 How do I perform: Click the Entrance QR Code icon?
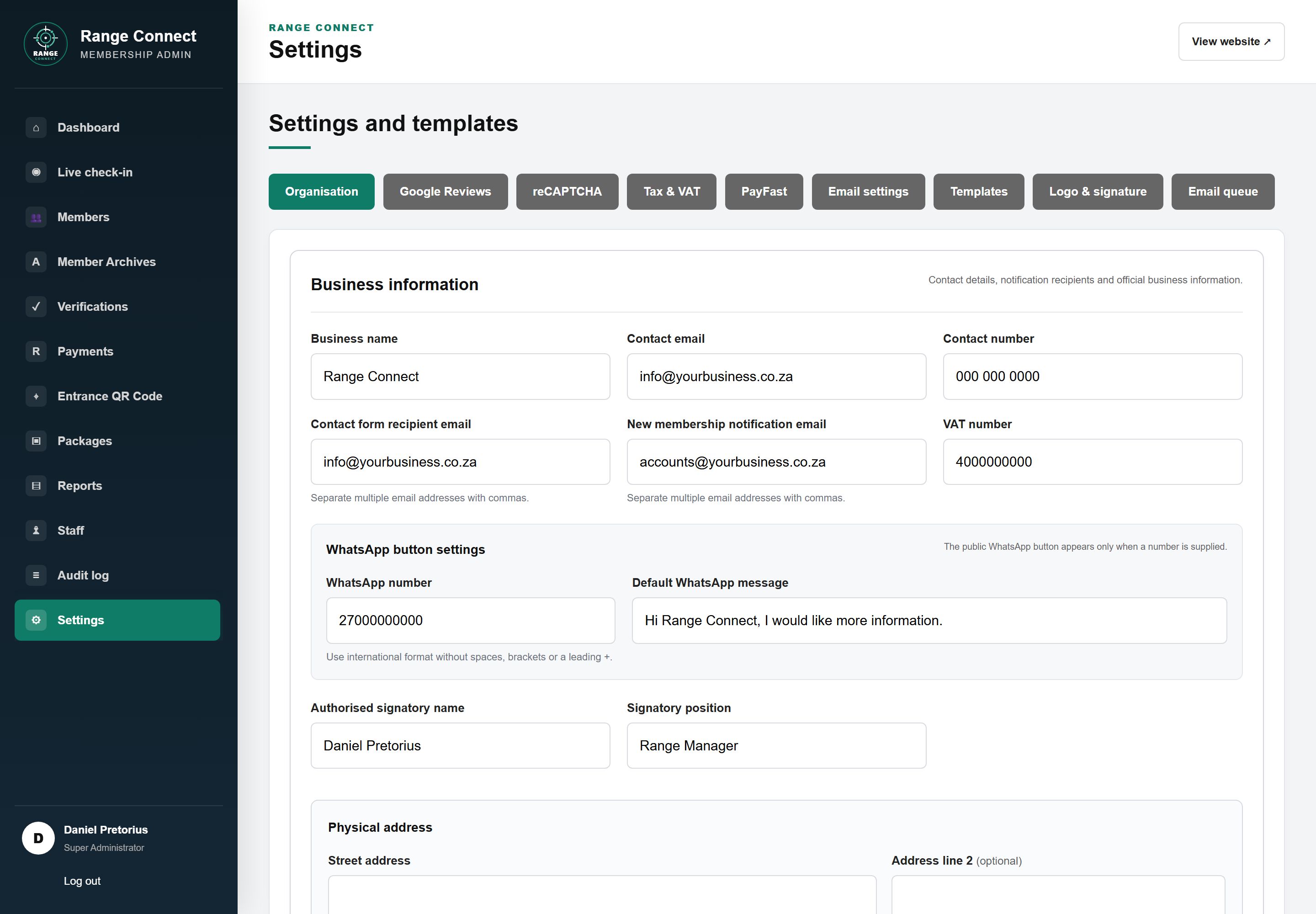[x=36, y=396]
